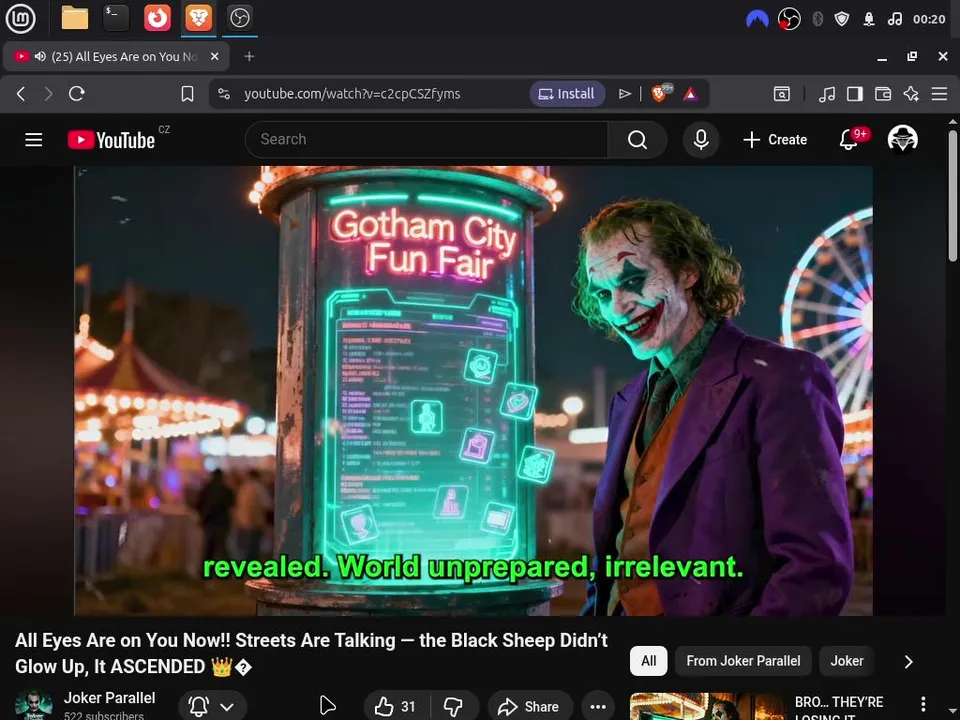Open Brave Shields lion icon

coord(660,94)
